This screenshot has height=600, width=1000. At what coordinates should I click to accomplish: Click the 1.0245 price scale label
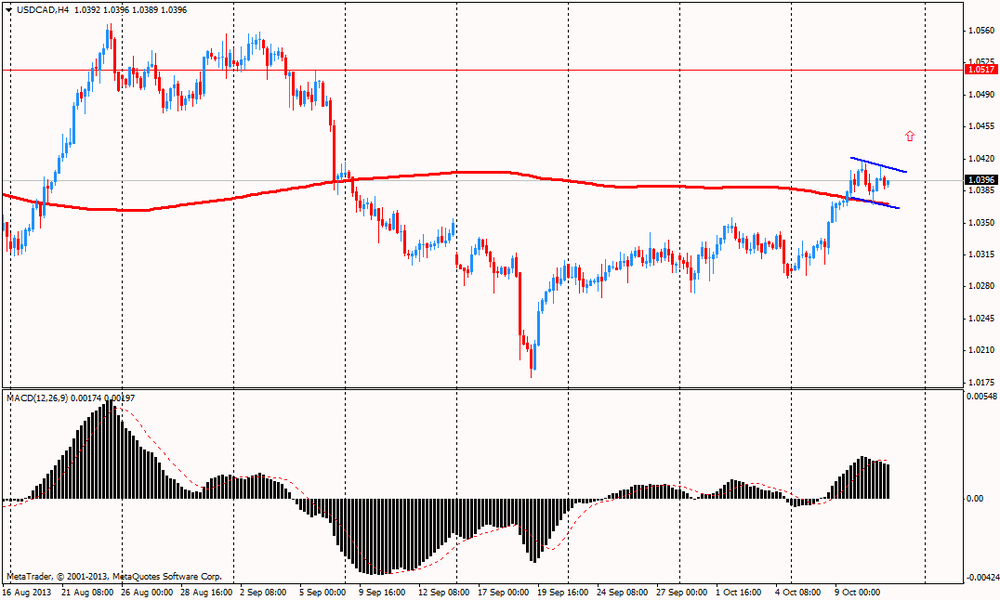[982, 318]
